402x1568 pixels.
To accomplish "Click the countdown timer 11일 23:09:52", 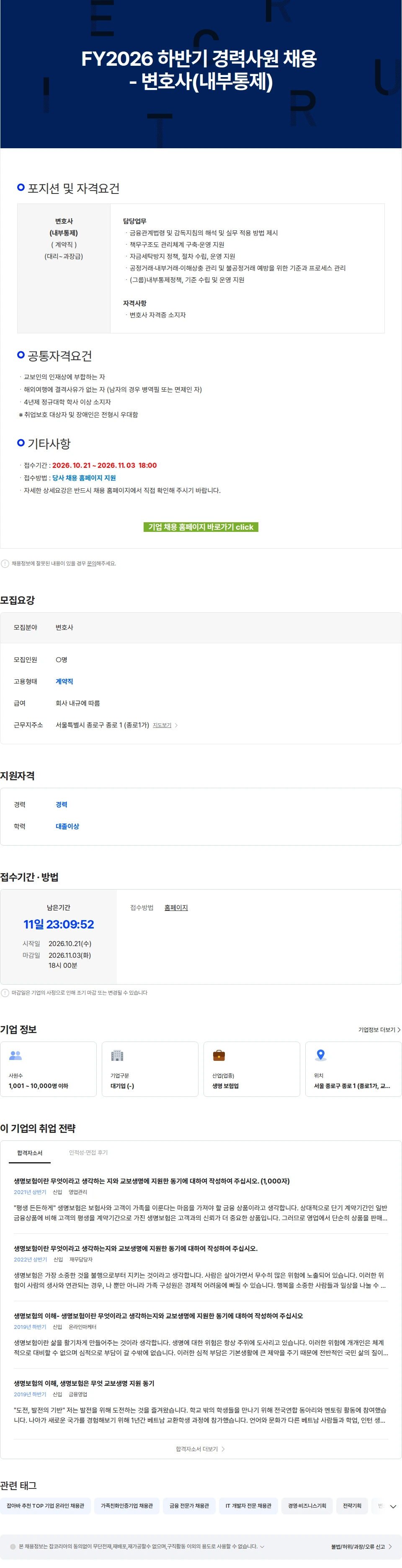I will point(58,924).
